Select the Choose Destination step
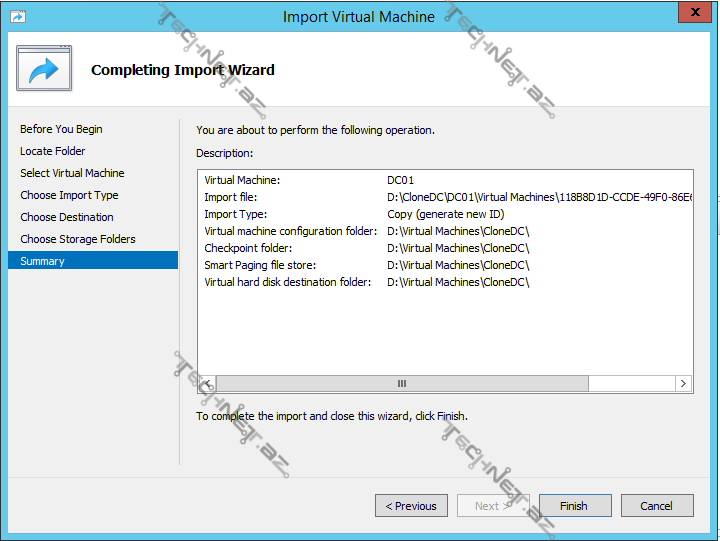This screenshot has width=720, height=541. 67,217
